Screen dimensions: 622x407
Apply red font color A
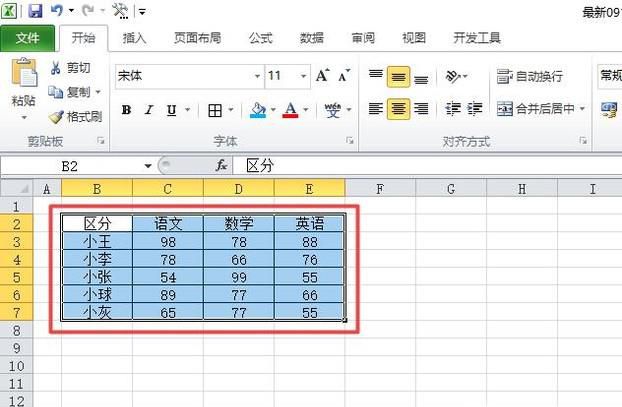click(290, 110)
